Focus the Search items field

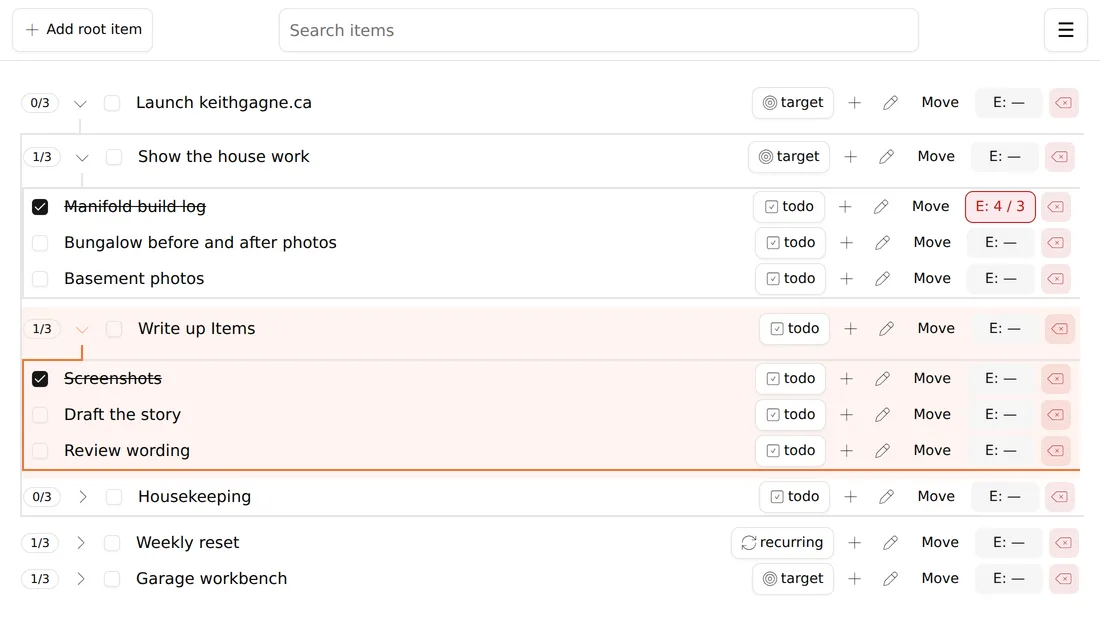598,30
